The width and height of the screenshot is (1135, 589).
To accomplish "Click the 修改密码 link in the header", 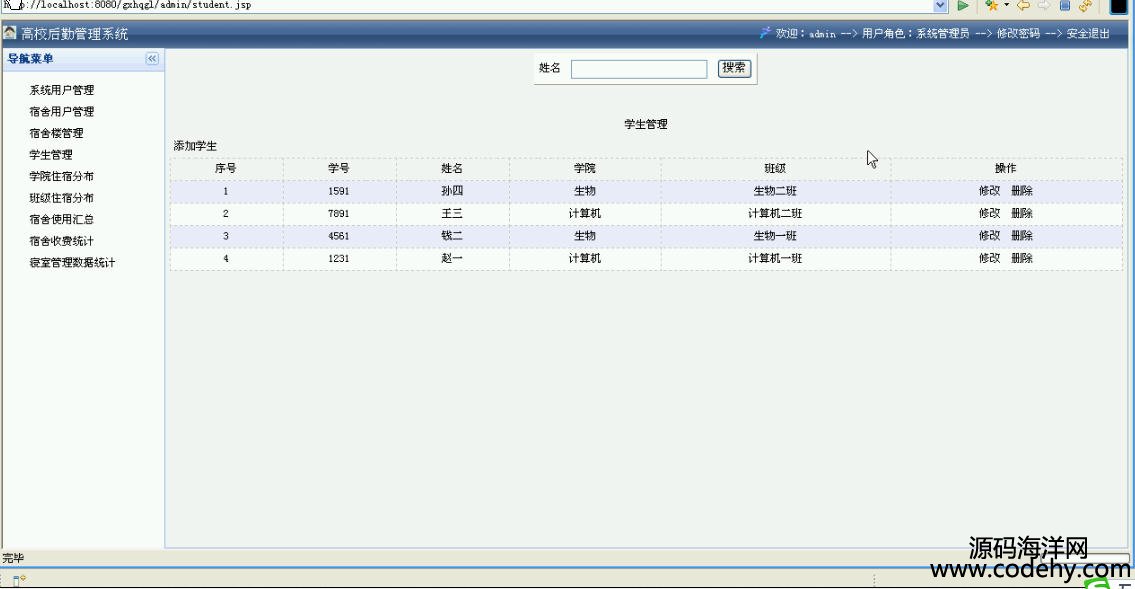I will pos(1018,33).
